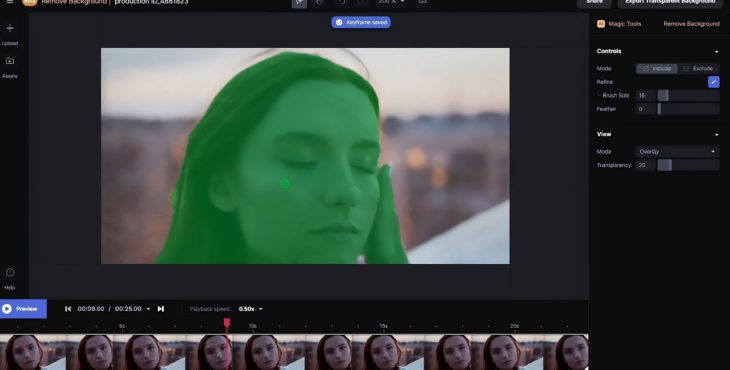Toggle the Refine brush checkbox

[x=713, y=82]
